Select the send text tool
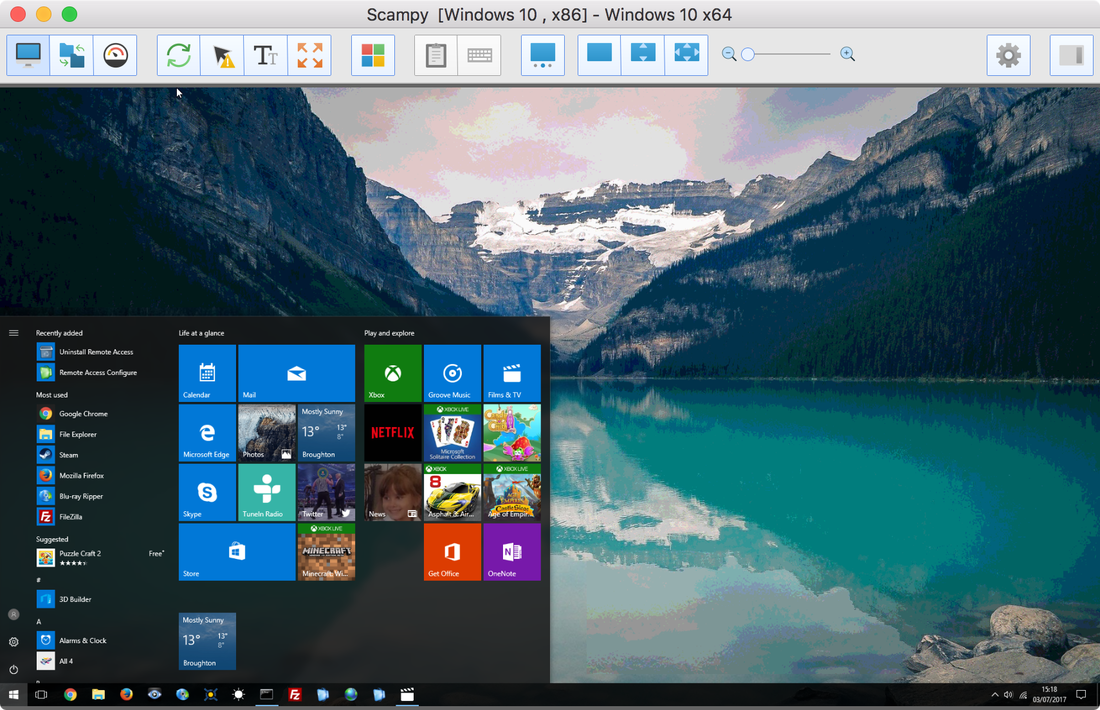This screenshot has height=710, width=1100. click(265, 55)
